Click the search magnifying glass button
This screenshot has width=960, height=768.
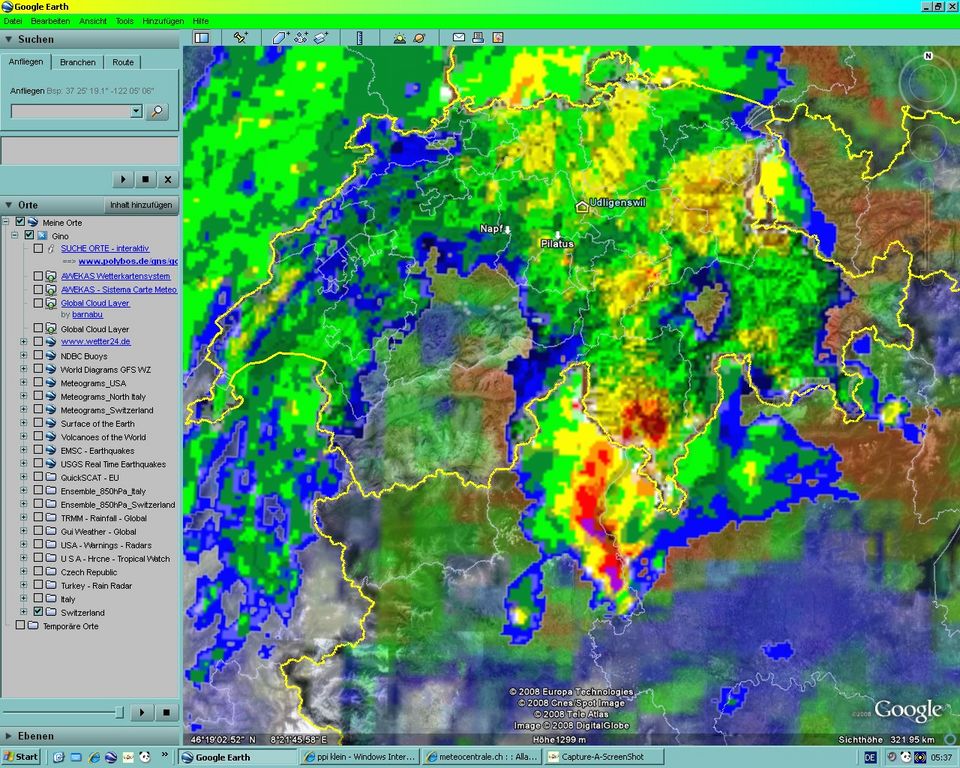[157, 111]
